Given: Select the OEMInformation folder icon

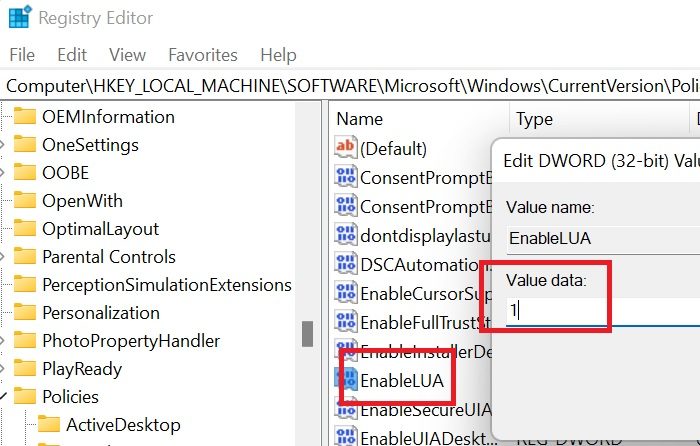Looking at the screenshot, I should [25, 117].
